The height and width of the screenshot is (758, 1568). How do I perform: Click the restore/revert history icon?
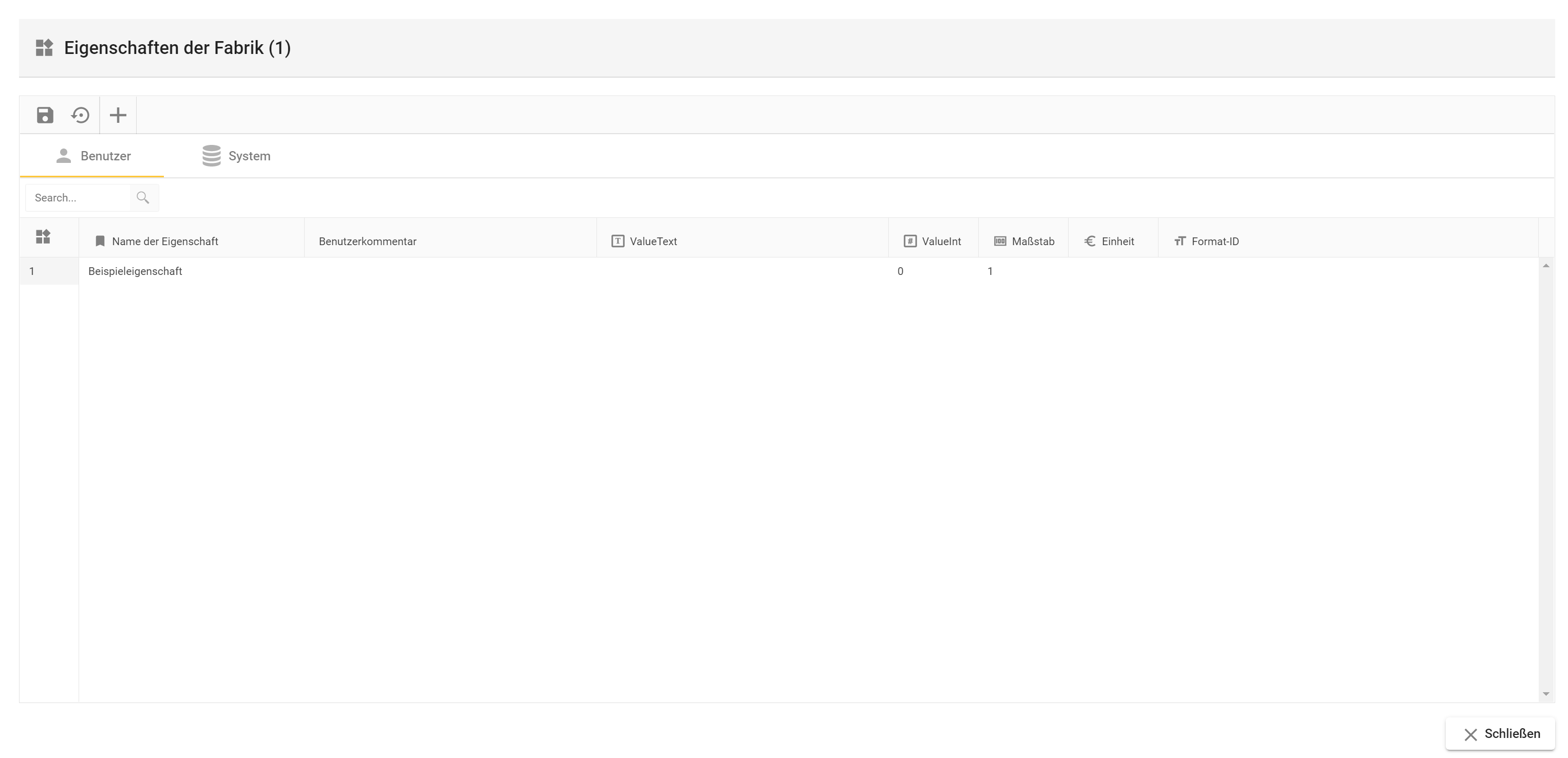point(80,115)
